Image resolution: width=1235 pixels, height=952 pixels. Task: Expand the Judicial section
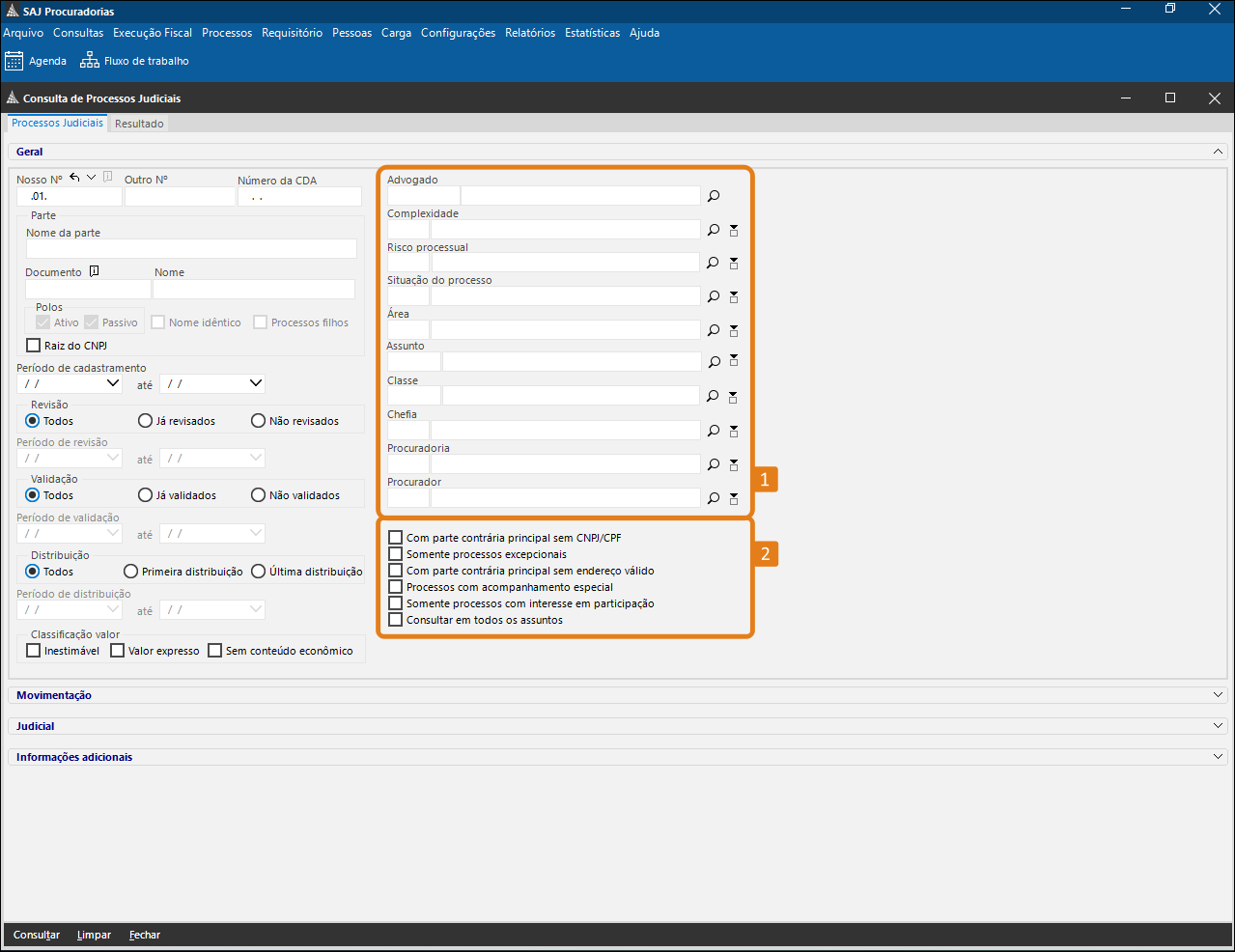(x=1219, y=726)
